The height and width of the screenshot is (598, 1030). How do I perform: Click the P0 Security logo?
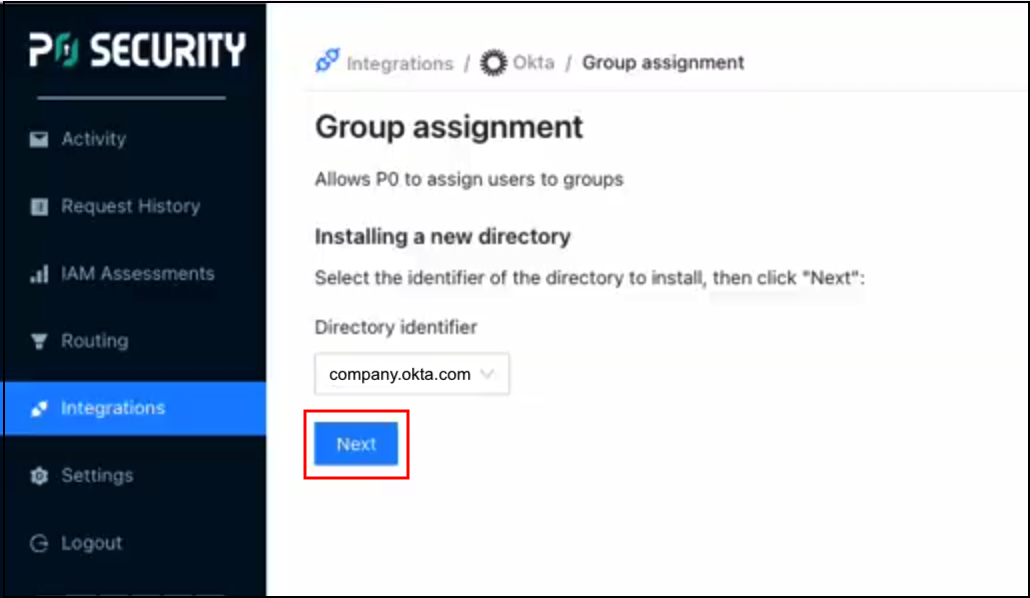136,51
